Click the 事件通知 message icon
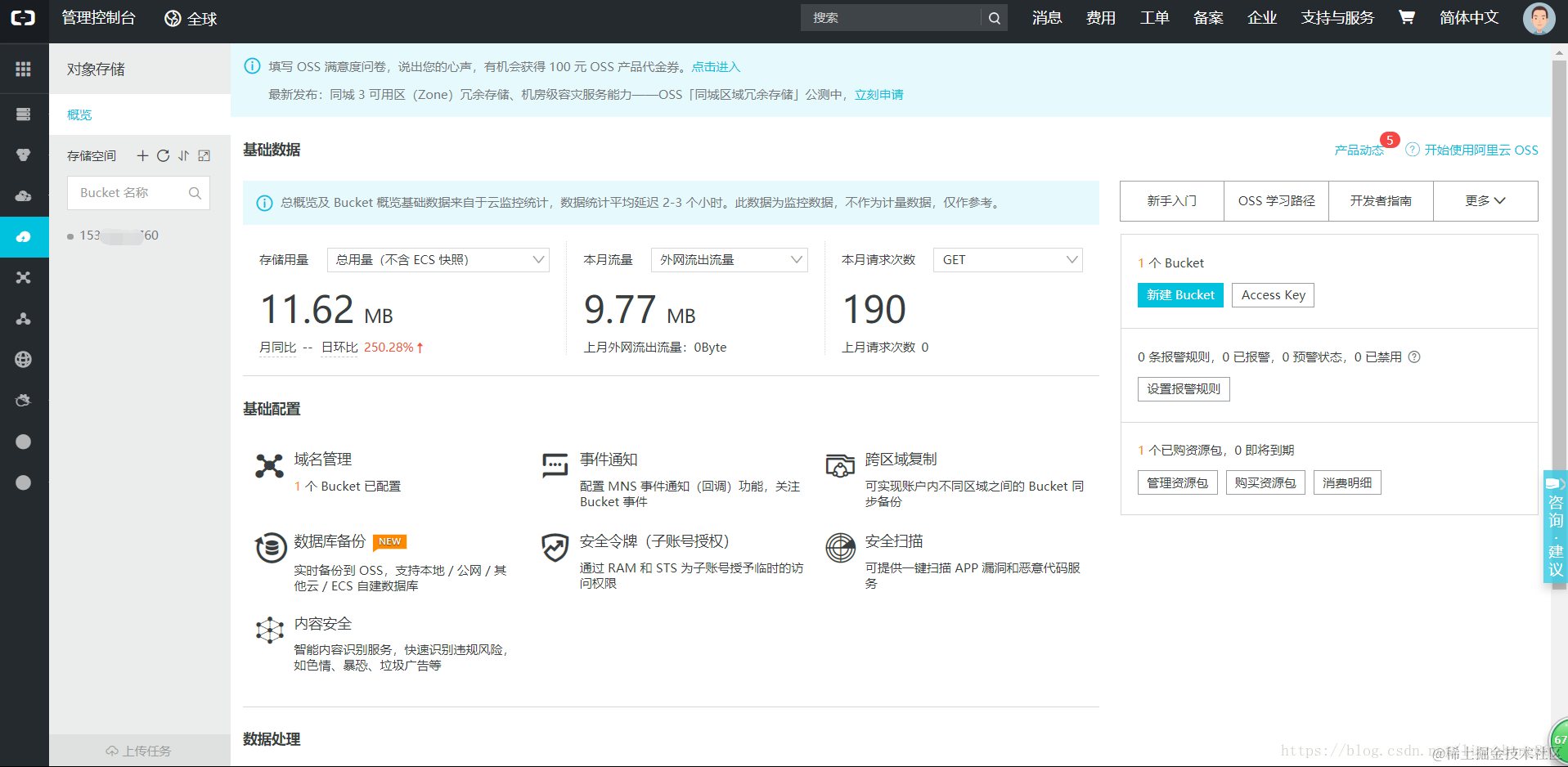This screenshot has width=1568, height=767. (555, 465)
